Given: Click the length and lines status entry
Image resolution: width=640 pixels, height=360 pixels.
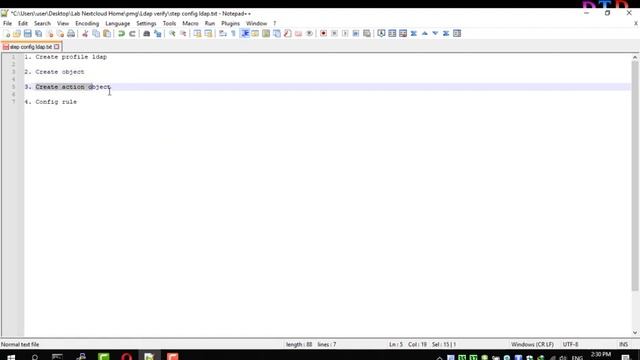Looking at the screenshot, I should pyautogui.click(x=311, y=344).
